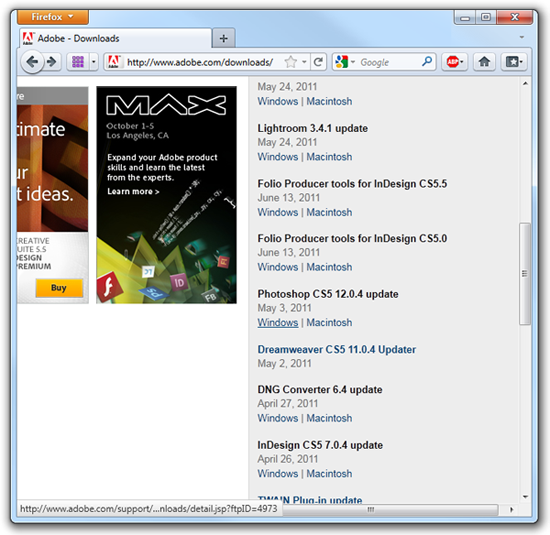Click Learn more on the MAX banner
The image size is (550, 535).
pyautogui.click(x=133, y=192)
